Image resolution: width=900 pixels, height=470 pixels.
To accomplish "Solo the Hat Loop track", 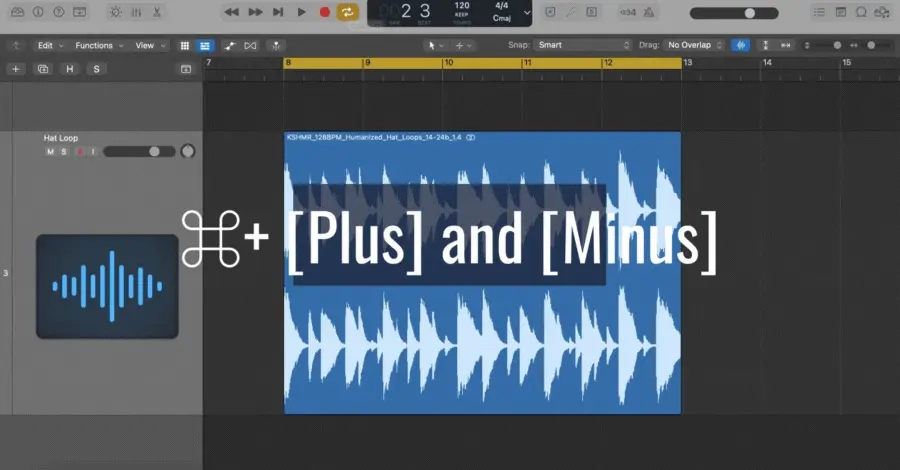I will pos(64,152).
